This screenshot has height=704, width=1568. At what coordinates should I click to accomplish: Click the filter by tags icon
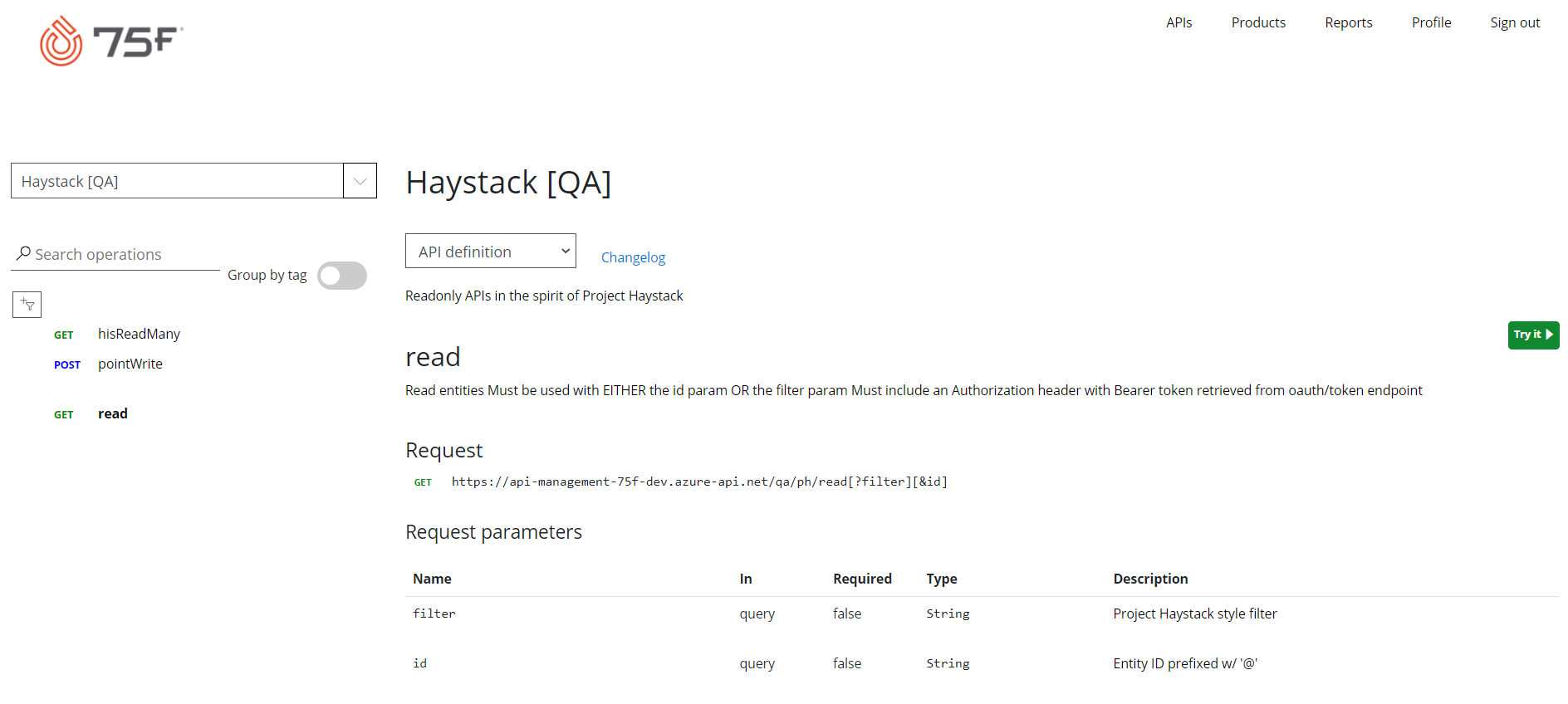click(27, 305)
